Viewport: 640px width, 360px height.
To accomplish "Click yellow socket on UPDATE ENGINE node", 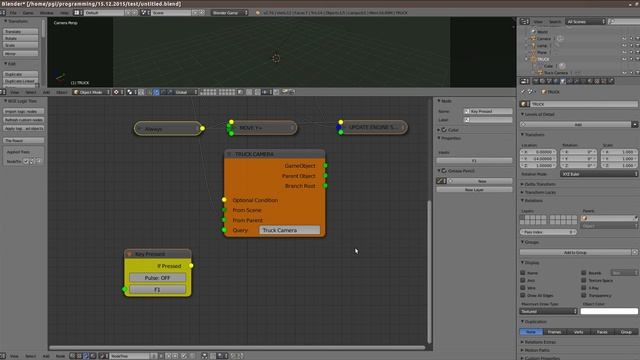I will coord(341,122).
